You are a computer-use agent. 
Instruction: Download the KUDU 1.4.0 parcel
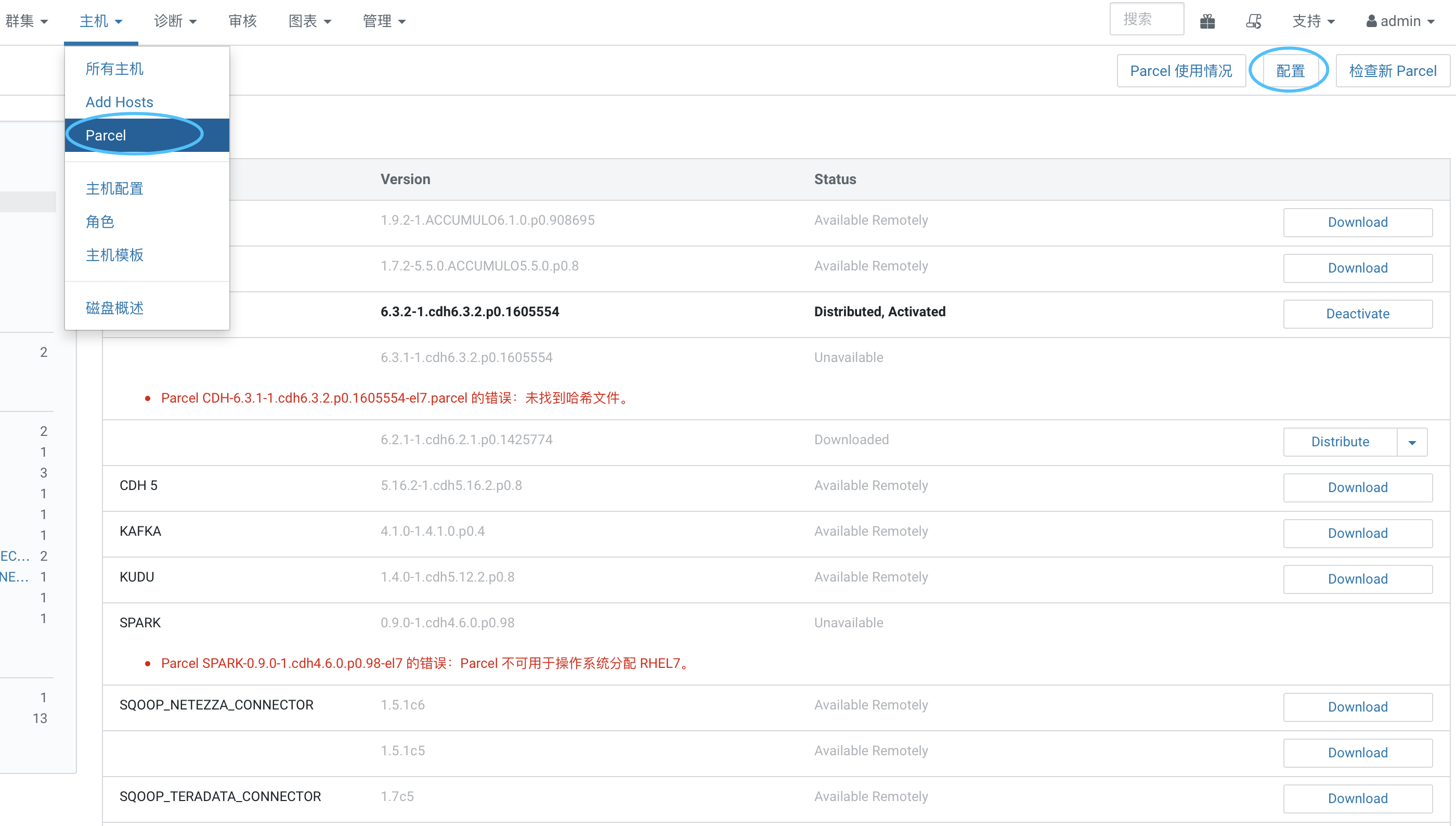[1357, 579]
